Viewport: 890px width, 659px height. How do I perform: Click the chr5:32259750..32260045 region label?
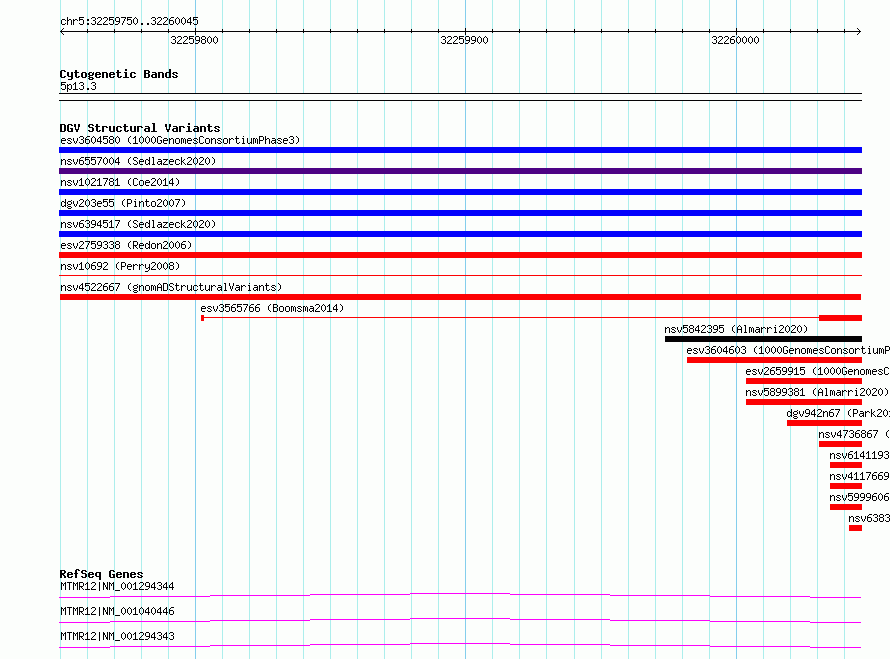129,21
